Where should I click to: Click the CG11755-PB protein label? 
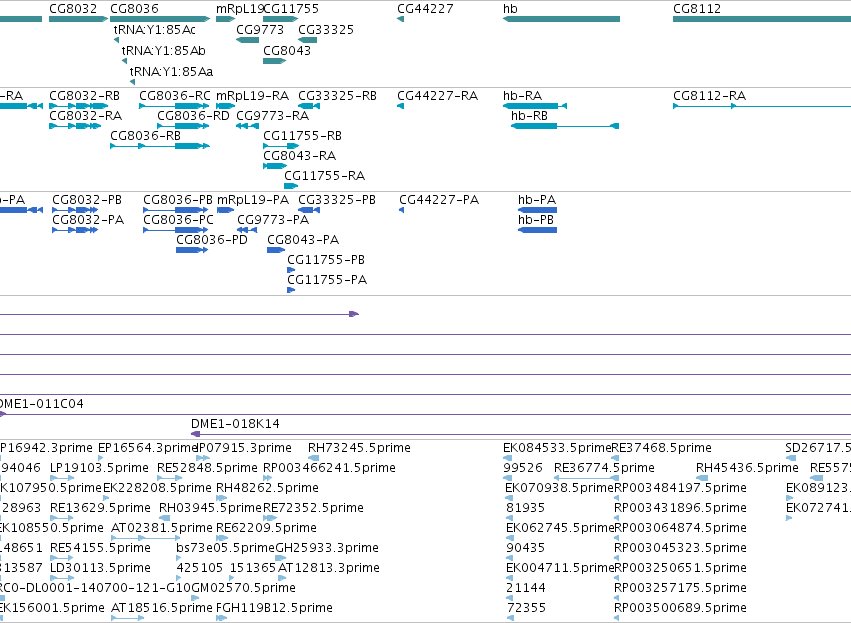coord(326,260)
